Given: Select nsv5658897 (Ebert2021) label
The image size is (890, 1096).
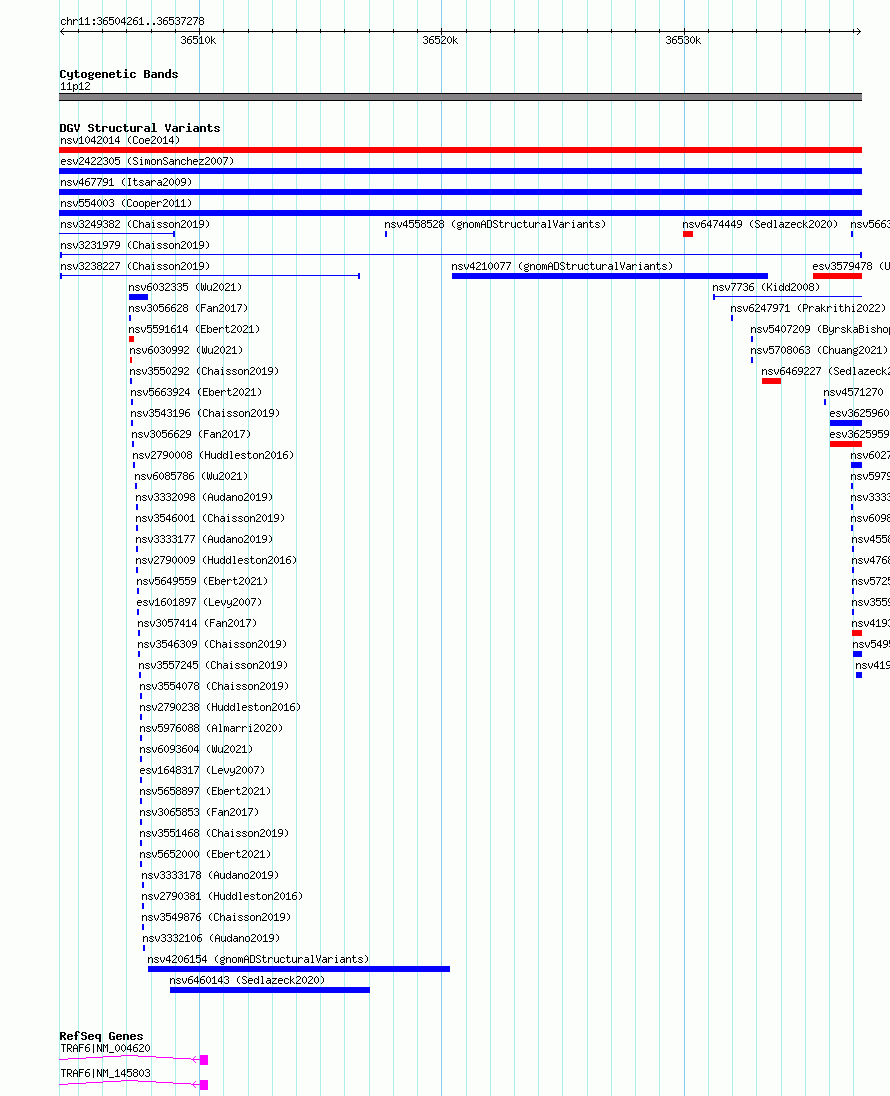Looking at the screenshot, I should click(x=206, y=790).
